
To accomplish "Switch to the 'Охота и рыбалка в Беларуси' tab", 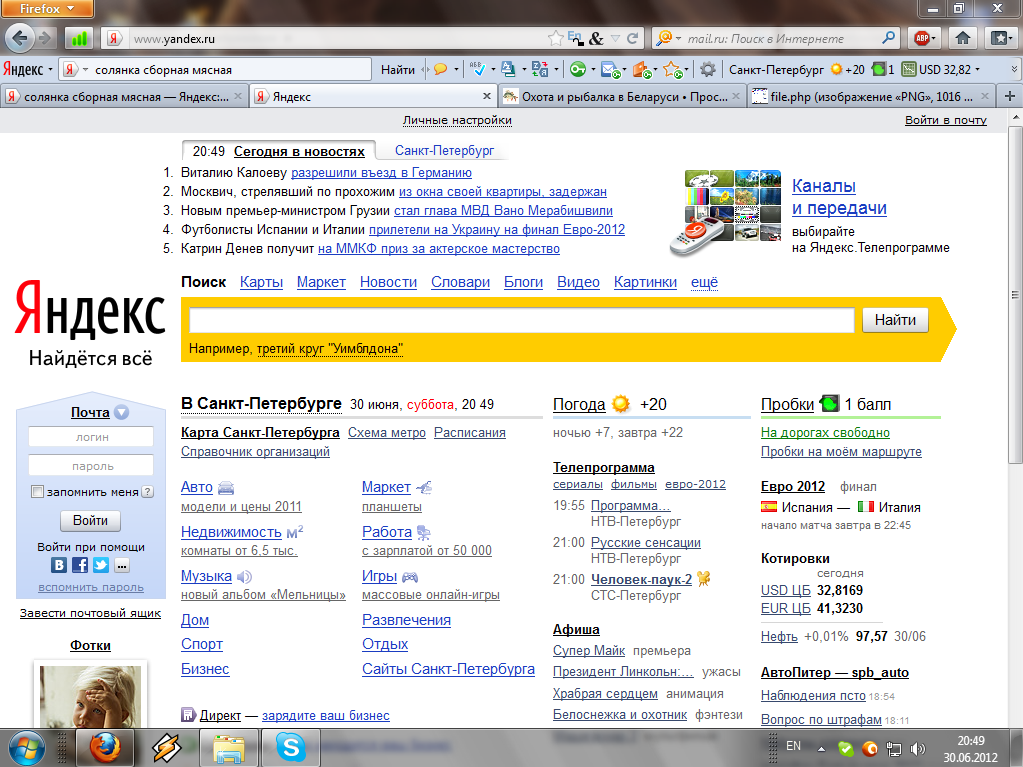I will (x=620, y=97).
